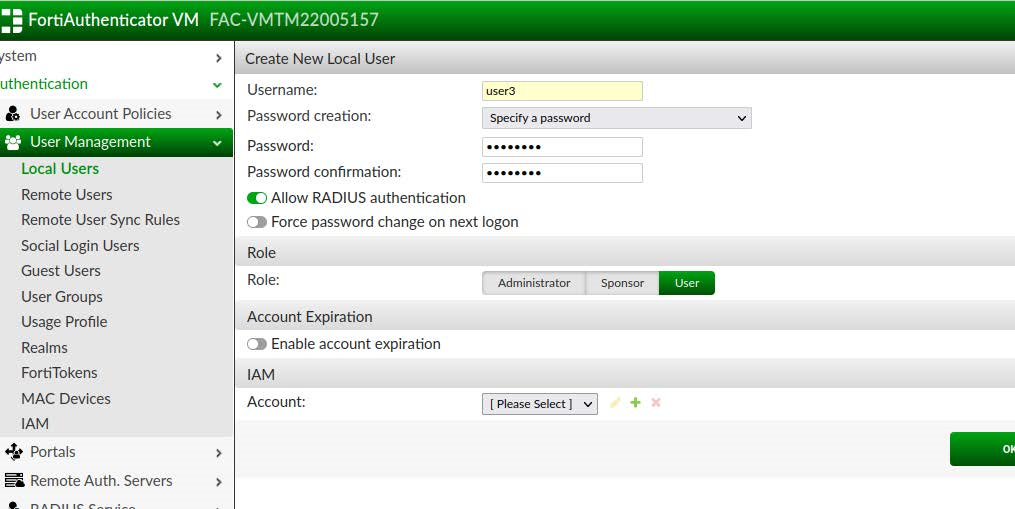This screenshot has width=1015, height=509.
Task: Select the Administrator role button
Action: coord(534,283)
